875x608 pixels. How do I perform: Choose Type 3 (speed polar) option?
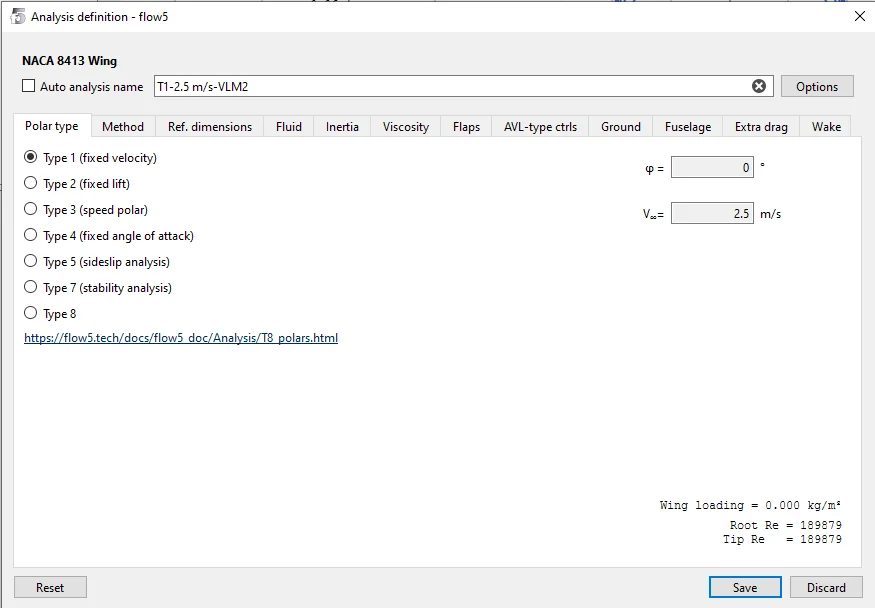(31, 209)
